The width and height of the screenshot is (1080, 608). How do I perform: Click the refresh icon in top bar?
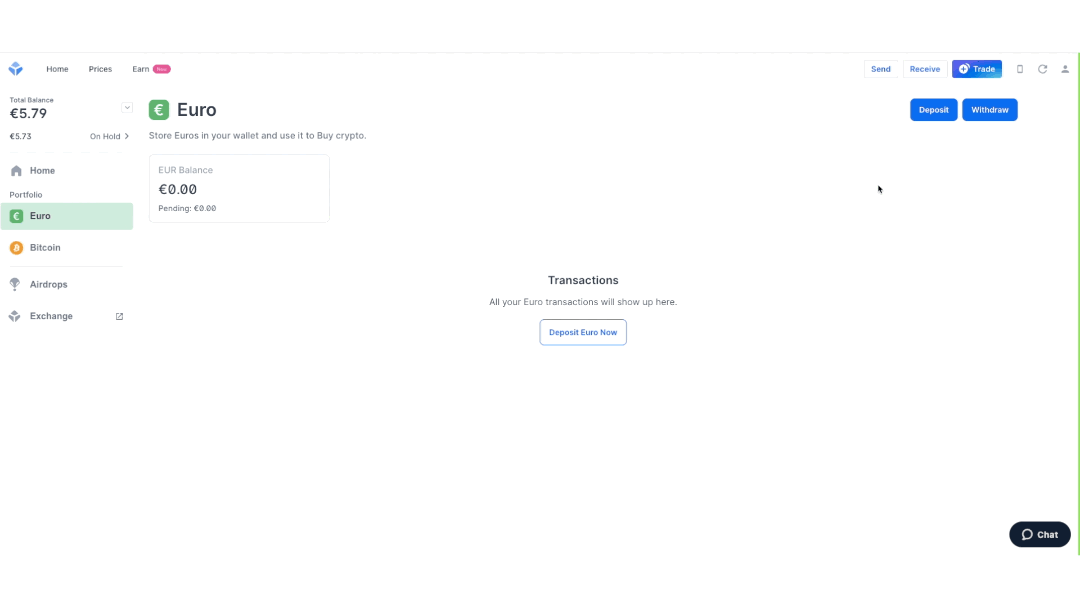[x=1042, y=69]
